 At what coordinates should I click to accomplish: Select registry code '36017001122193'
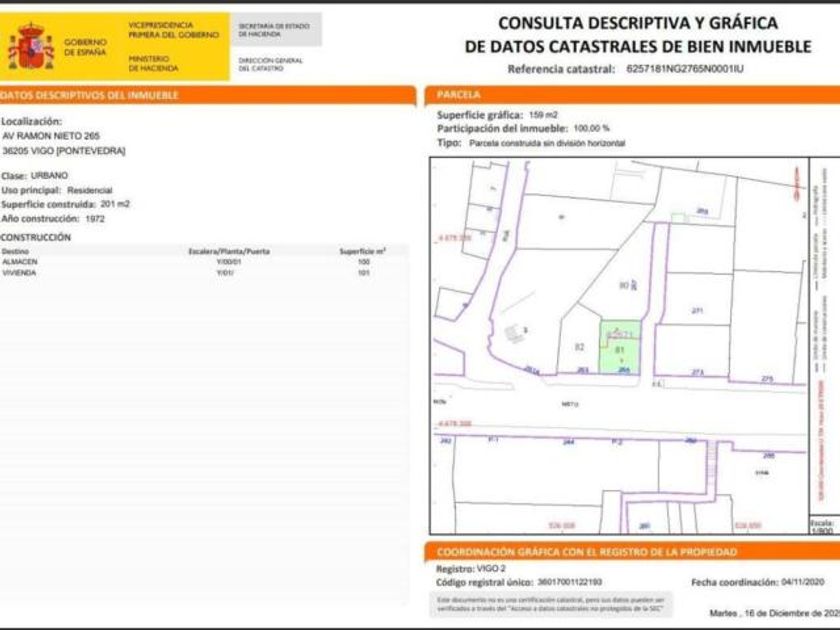coord(569,582)
